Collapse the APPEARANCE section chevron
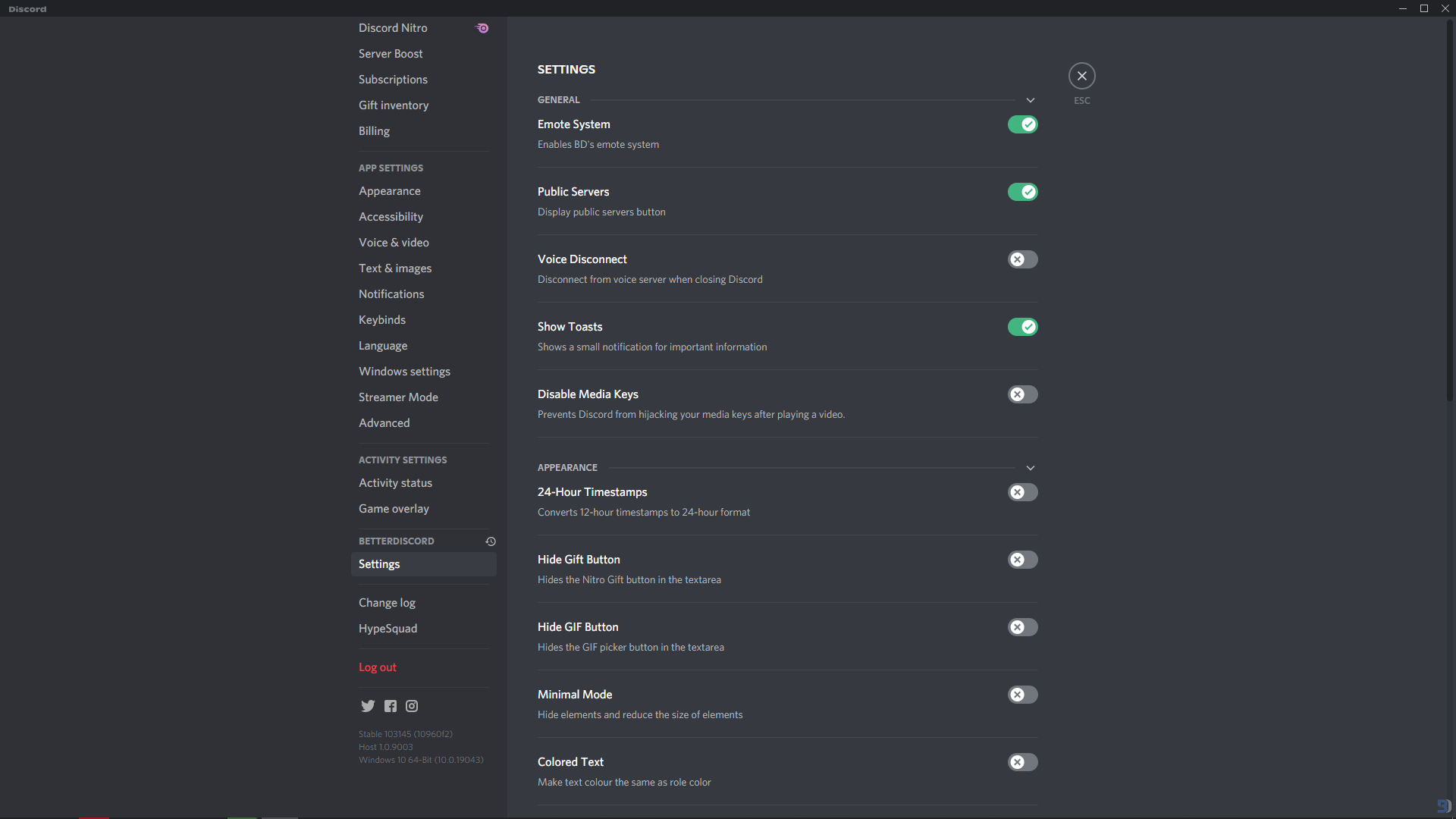Viewport: 1456px width, 819px height. tap(1031, 468)
